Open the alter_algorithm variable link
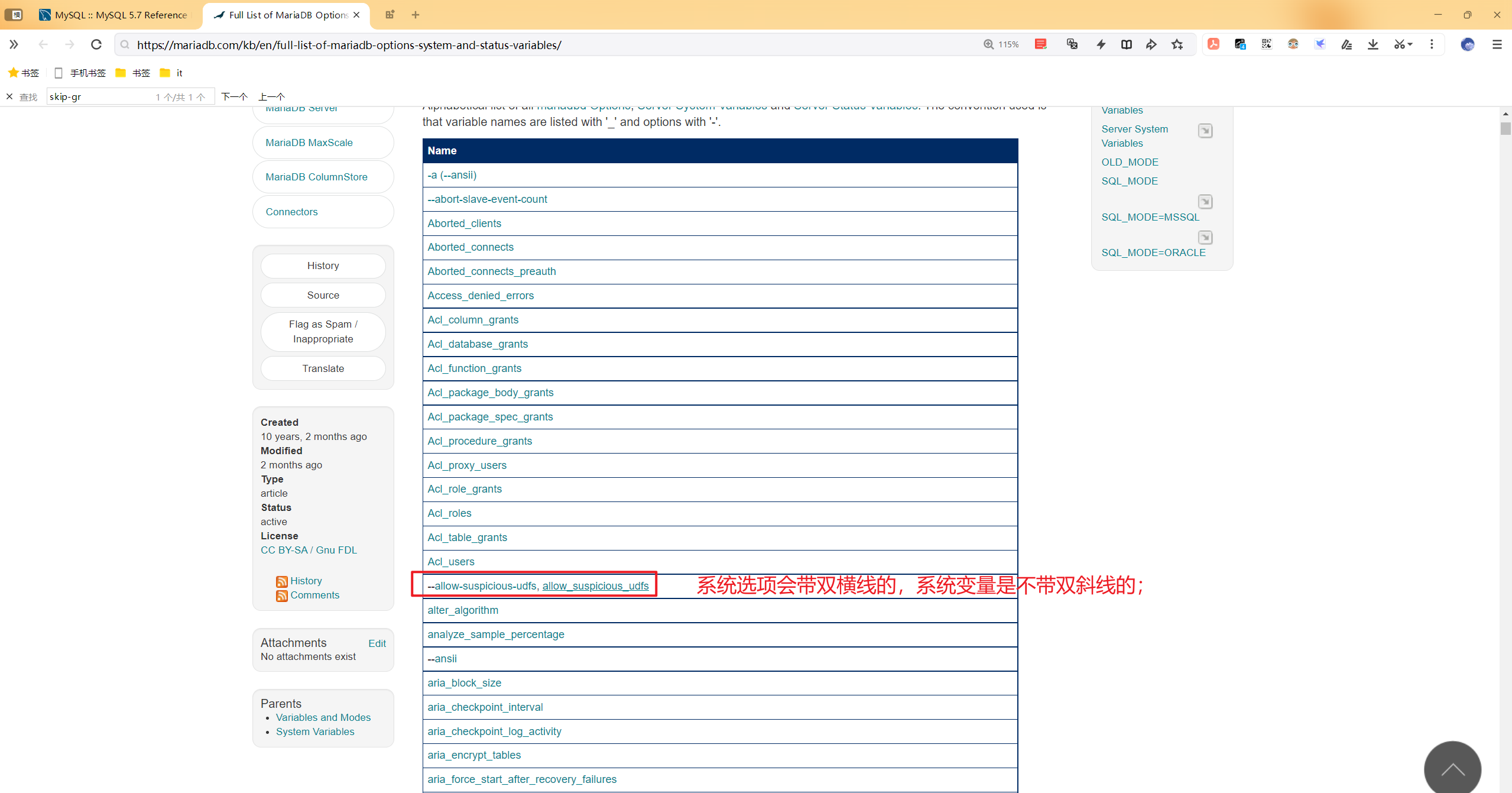The width and height of the screenshot is (1512, 793). click(x=463, y=610)
